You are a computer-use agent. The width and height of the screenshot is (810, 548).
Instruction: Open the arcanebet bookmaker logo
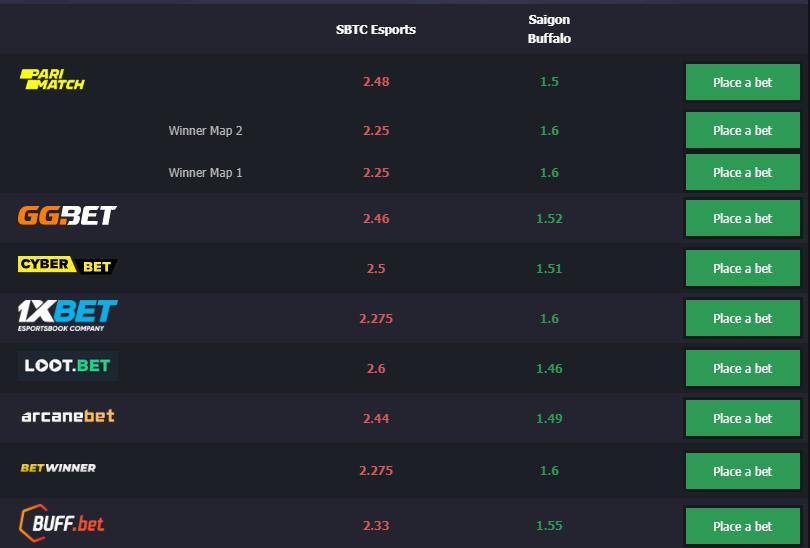pos(68,416)
